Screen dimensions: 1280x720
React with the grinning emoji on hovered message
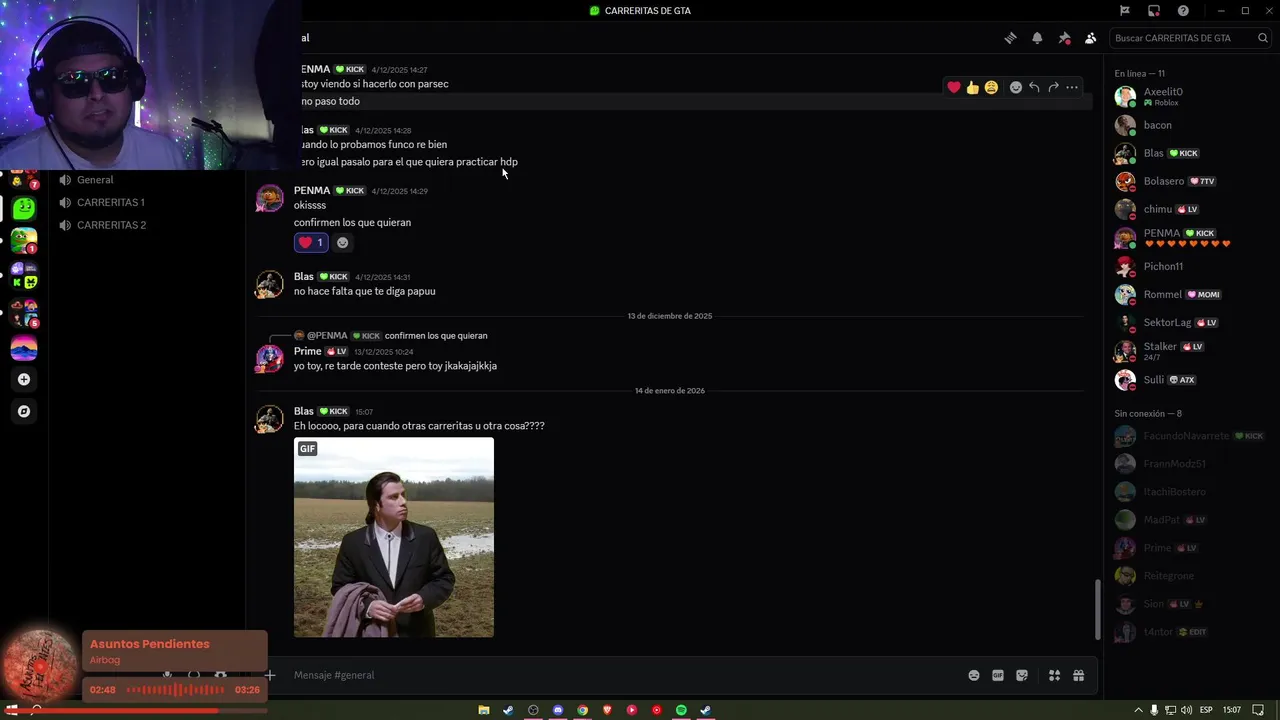click(x=991, y=87)
